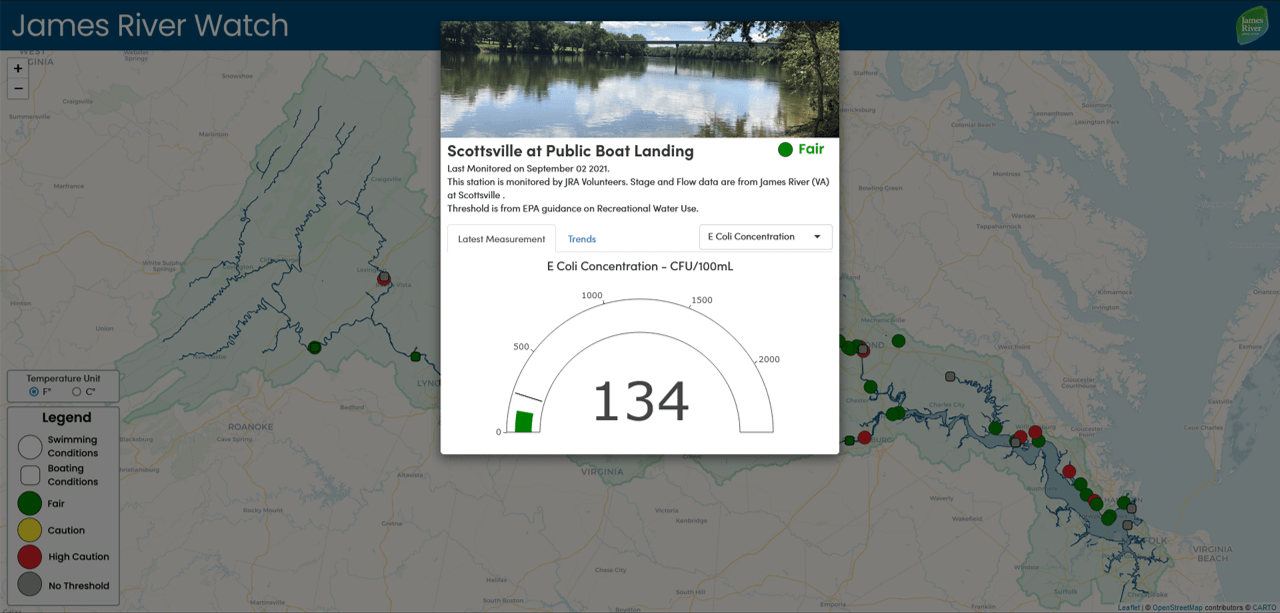Click the green Fair status dot in popup
This screenshot has height=613, width=1280.
pos(785,150)
